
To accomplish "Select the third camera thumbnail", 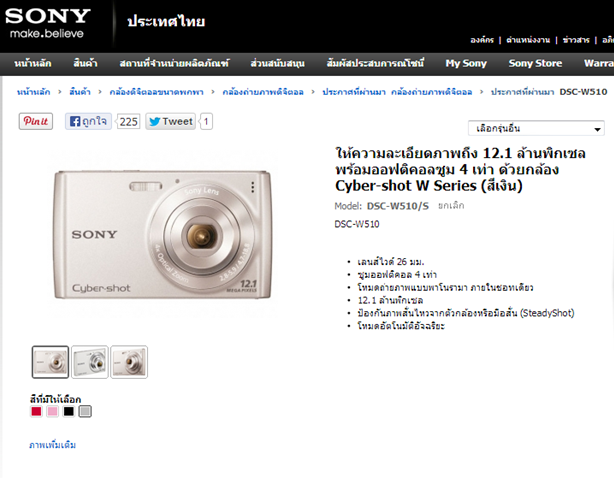I will click(129, 362).
